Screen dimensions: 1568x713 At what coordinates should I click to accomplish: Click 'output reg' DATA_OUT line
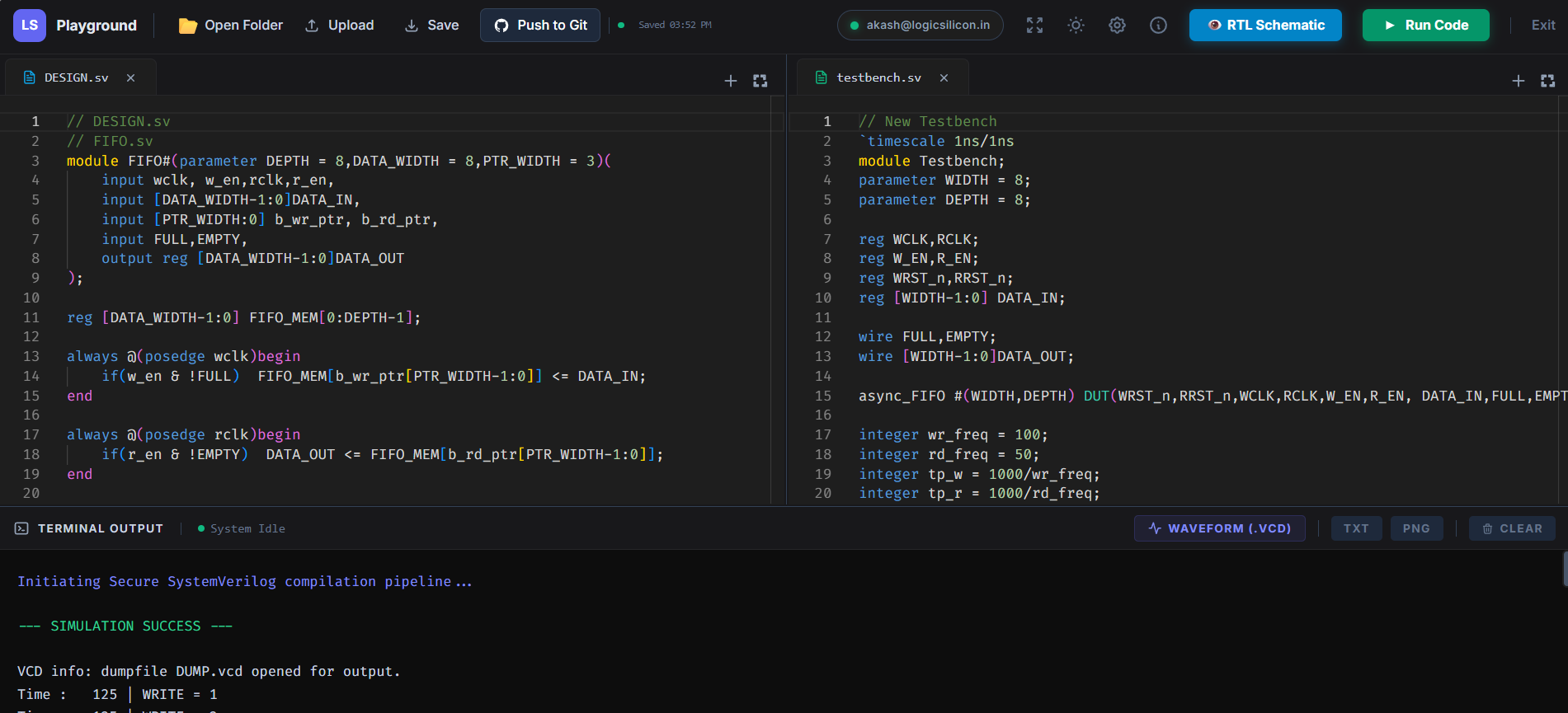[x=252, y=258]
